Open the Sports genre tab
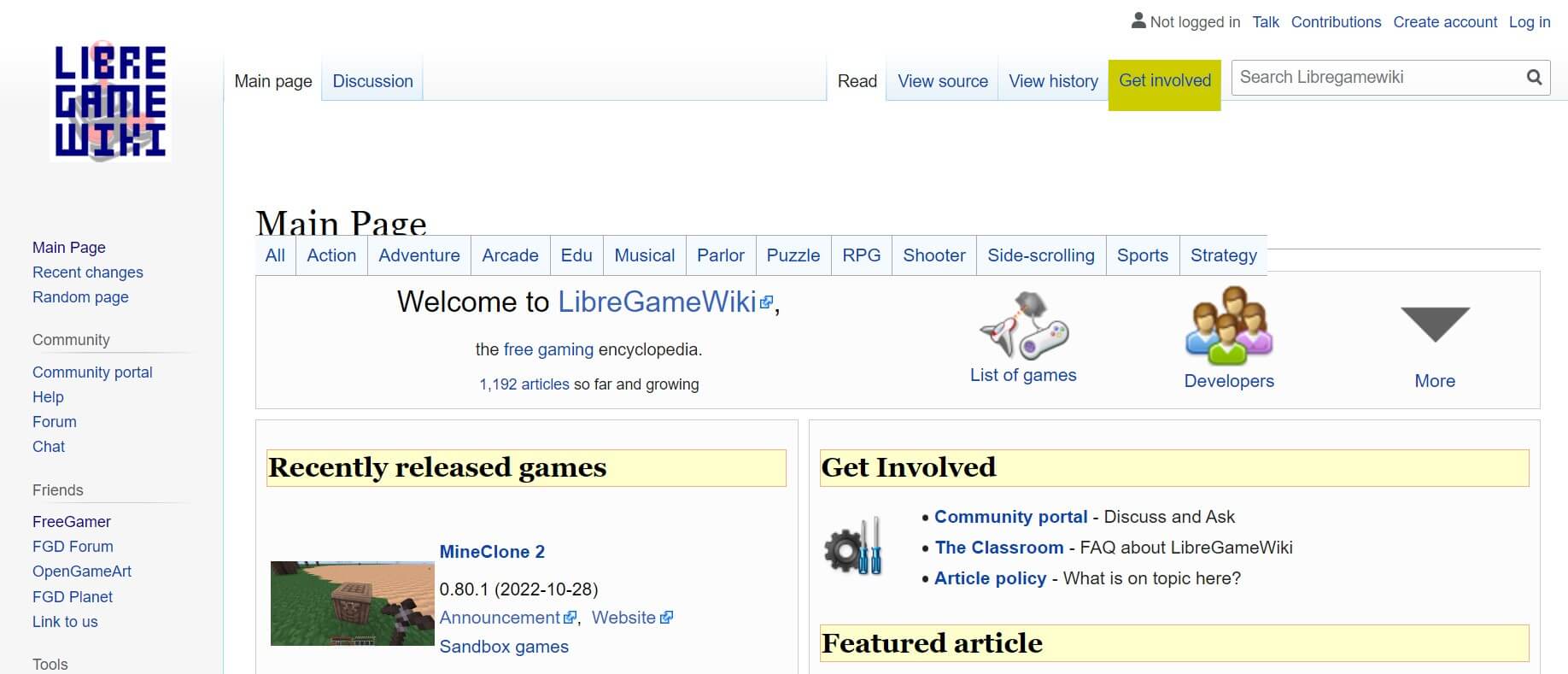 pos(1143,255)
